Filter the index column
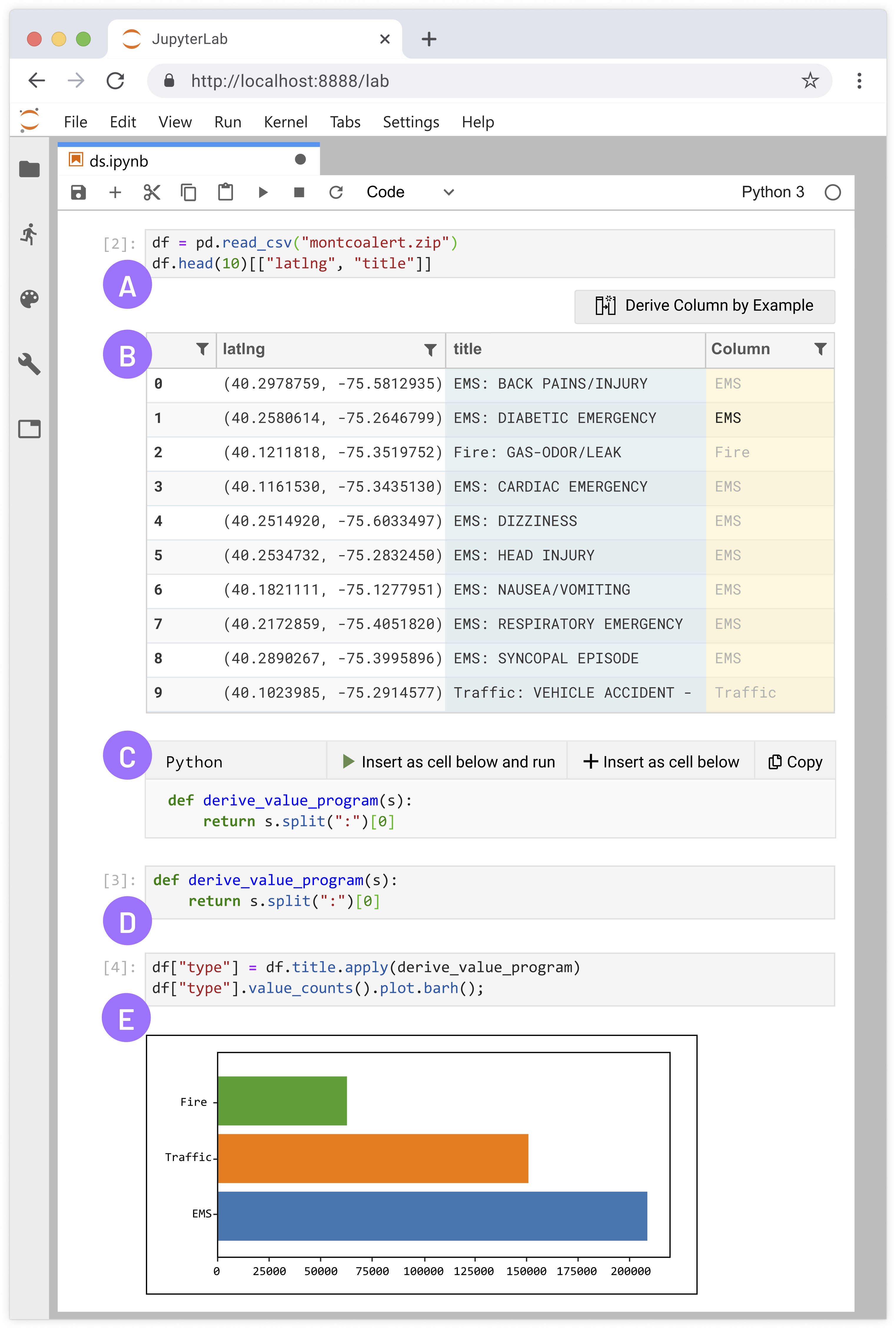This screenshot has height=1329, width=896. pos(202,349)
